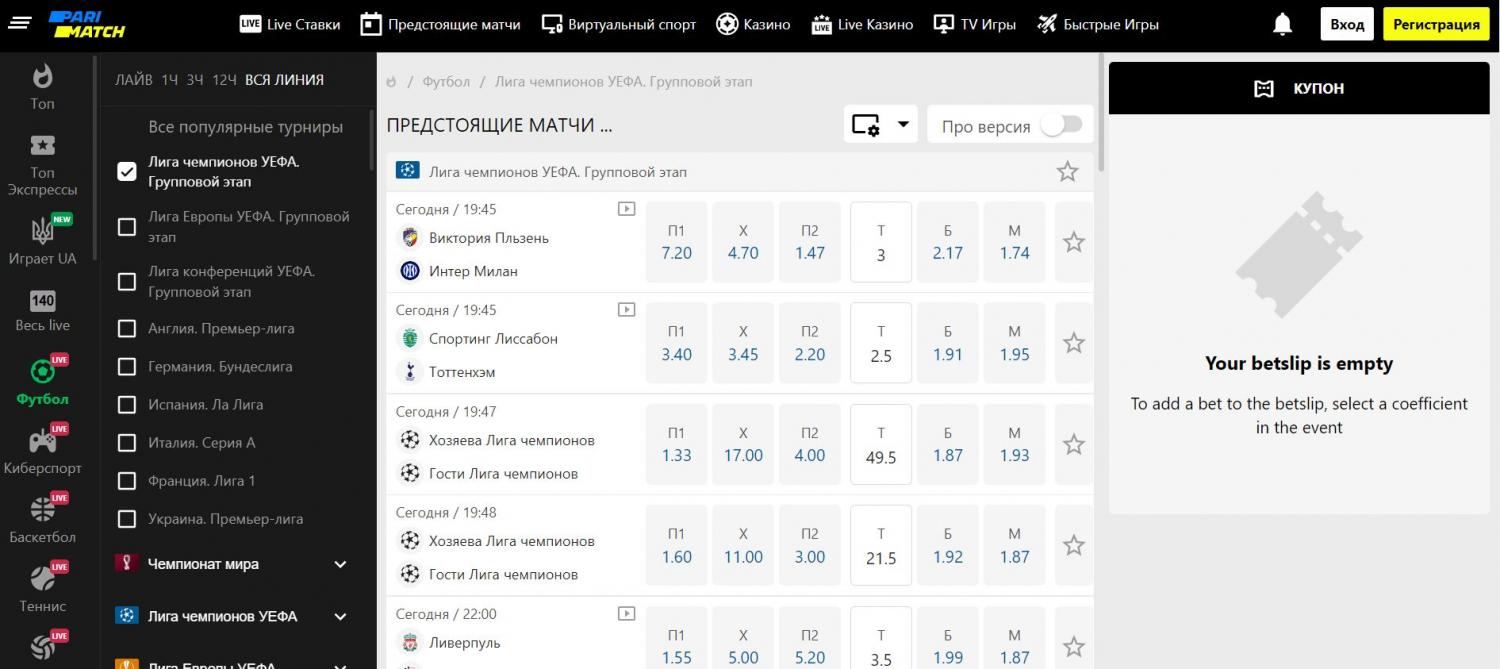The height and width of the screenshot is (669, 1500).
Task: Favorite the Виктория Пльзень match with star
Action: tap(1073, 242)
